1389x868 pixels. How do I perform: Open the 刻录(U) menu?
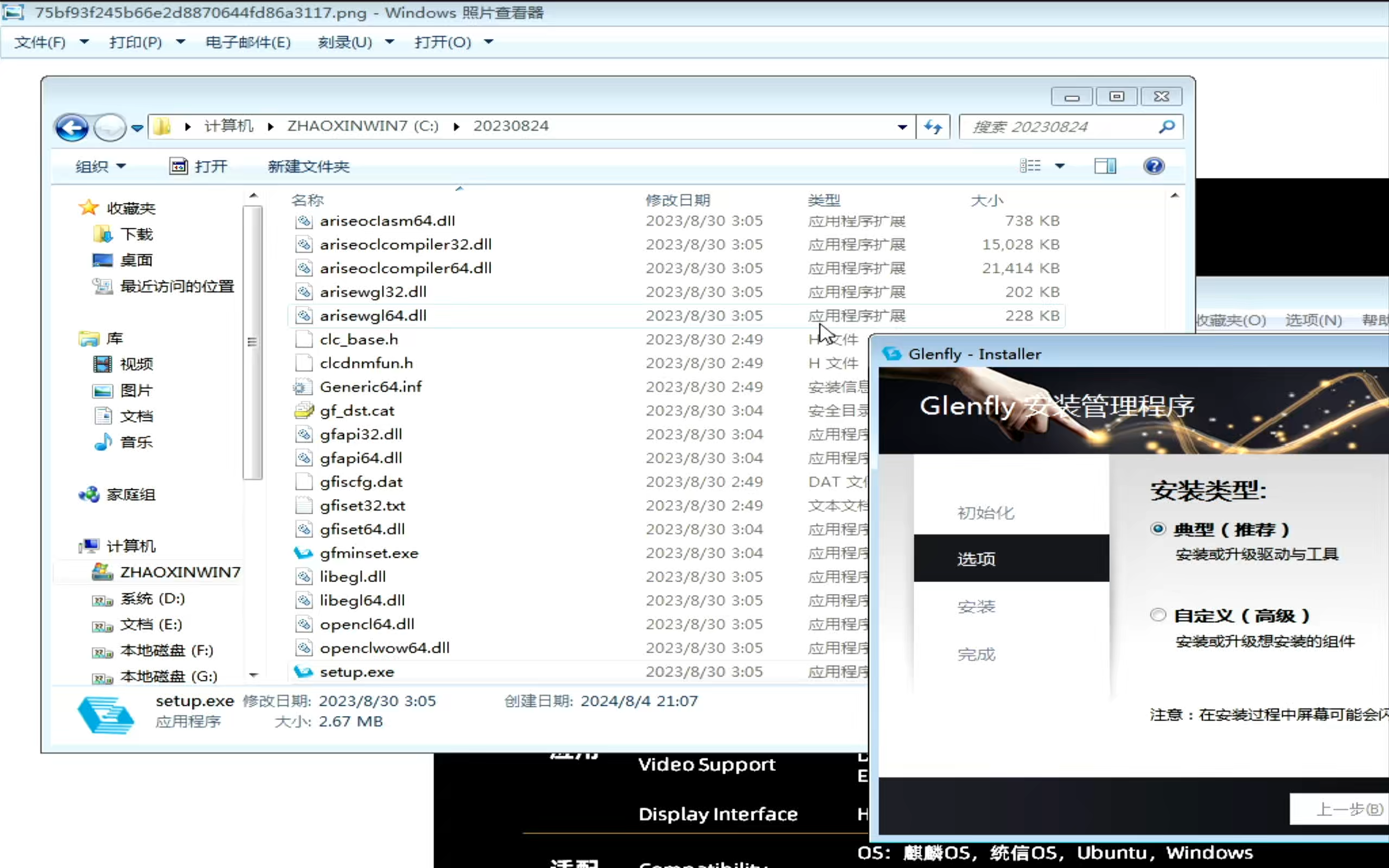tap(356, 42)
